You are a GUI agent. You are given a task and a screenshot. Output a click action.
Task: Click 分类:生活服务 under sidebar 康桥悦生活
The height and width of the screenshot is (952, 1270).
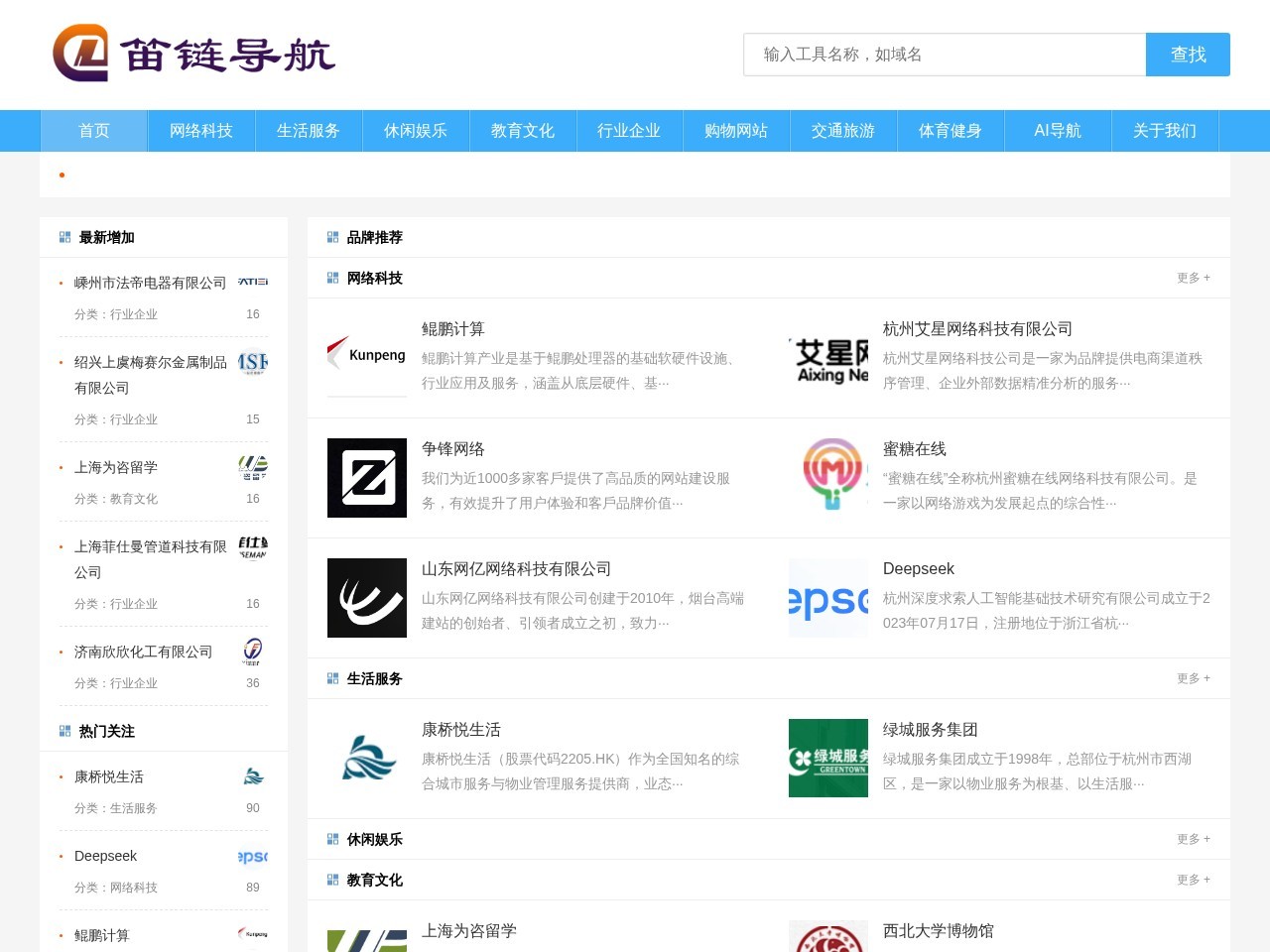pyautogui.click(x=116, y=808)
